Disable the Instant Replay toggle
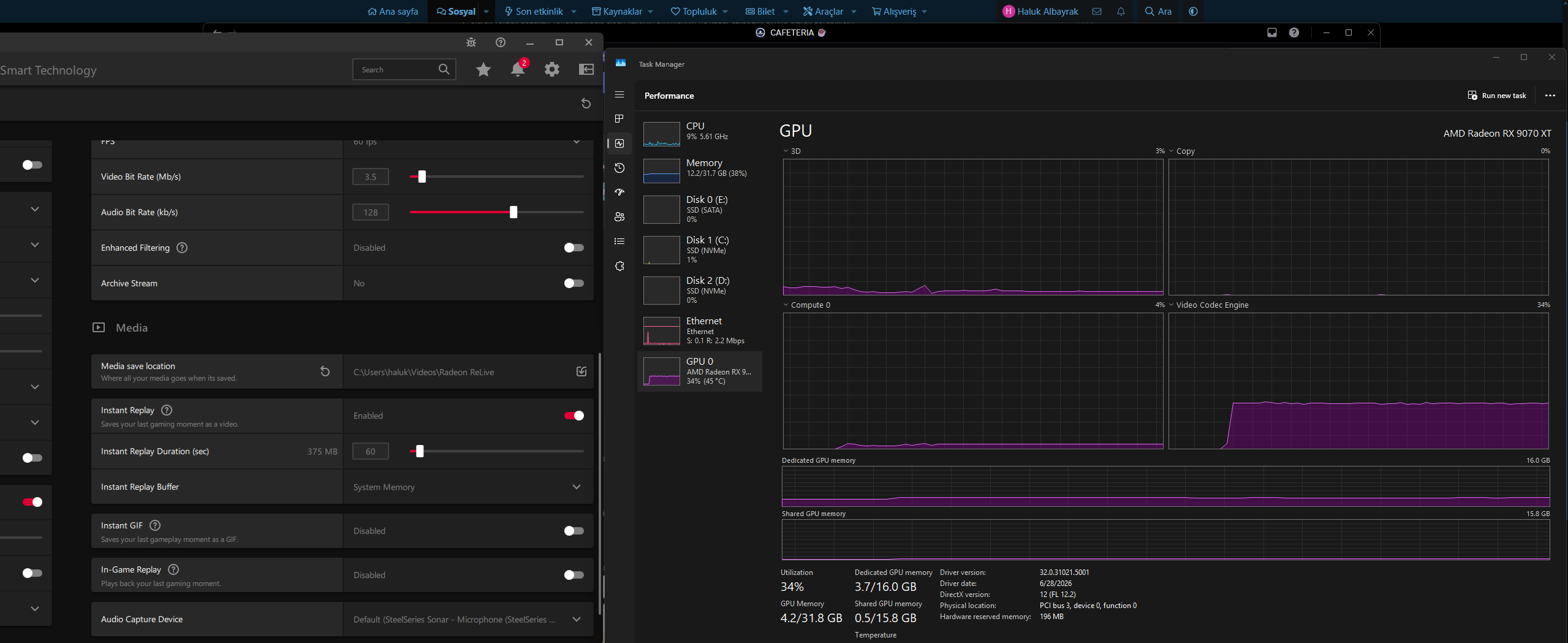 574,416
